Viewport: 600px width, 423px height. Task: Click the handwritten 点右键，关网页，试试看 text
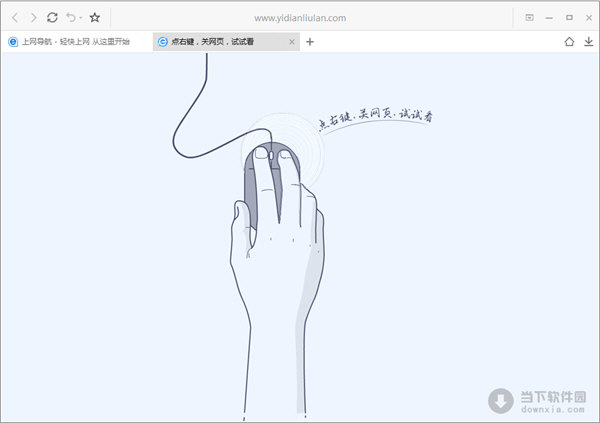point(375,118)
